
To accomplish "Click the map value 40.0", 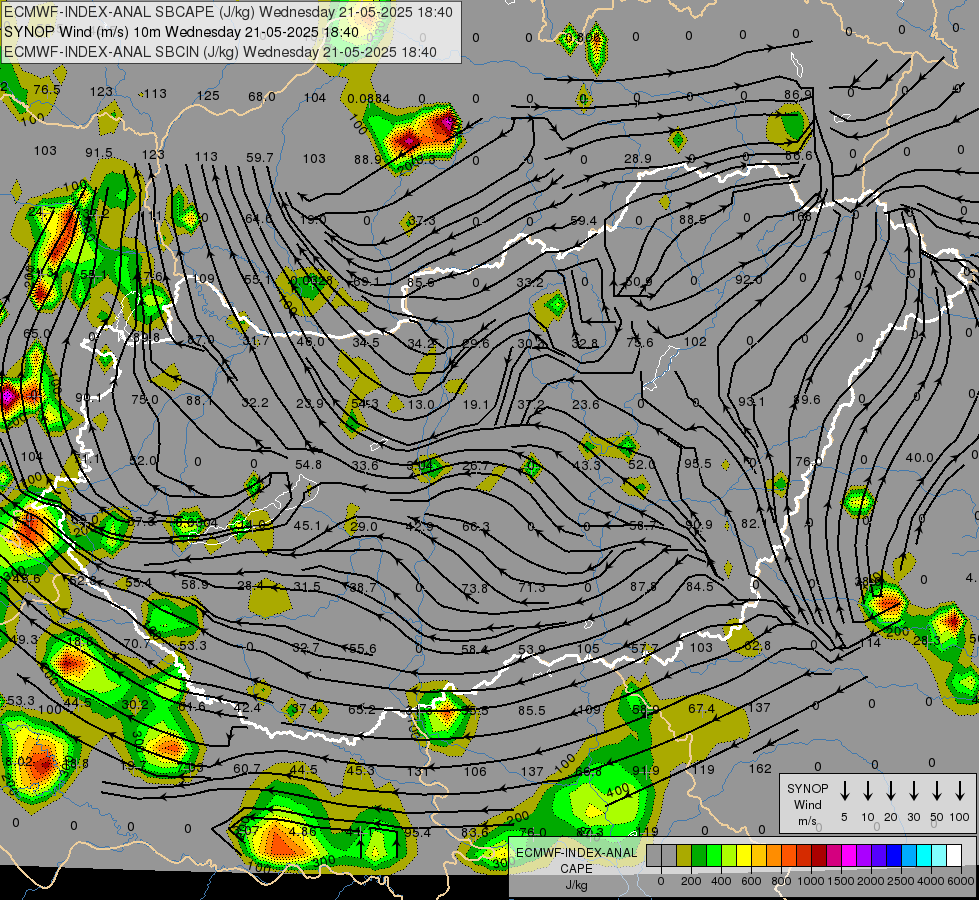I will pos(919,458).
